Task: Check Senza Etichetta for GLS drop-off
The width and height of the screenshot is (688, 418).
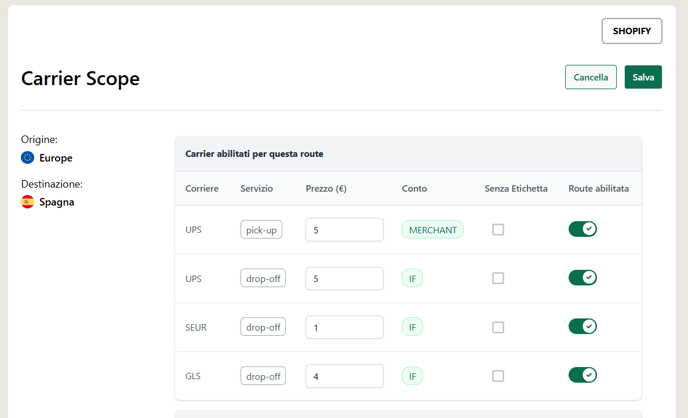Action: click(x=498, y=376)
